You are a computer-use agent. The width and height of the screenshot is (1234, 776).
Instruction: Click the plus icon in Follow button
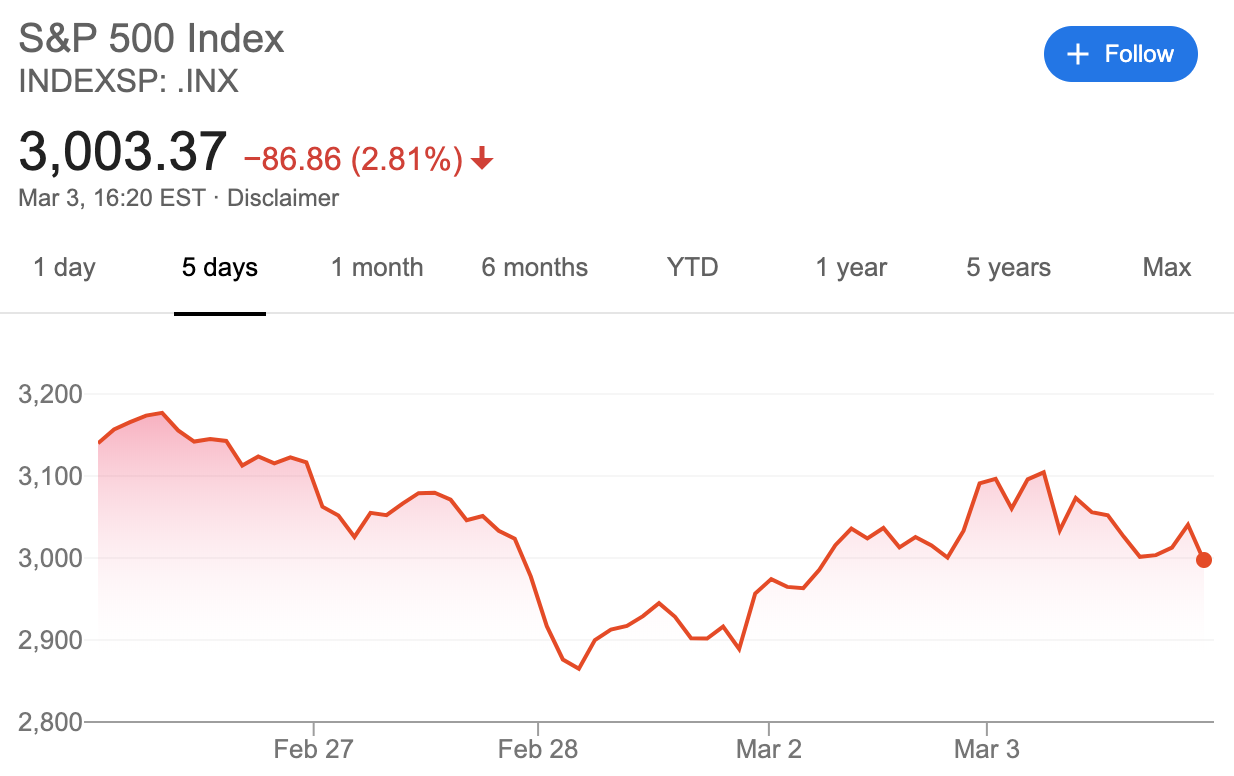[1077, 54]
